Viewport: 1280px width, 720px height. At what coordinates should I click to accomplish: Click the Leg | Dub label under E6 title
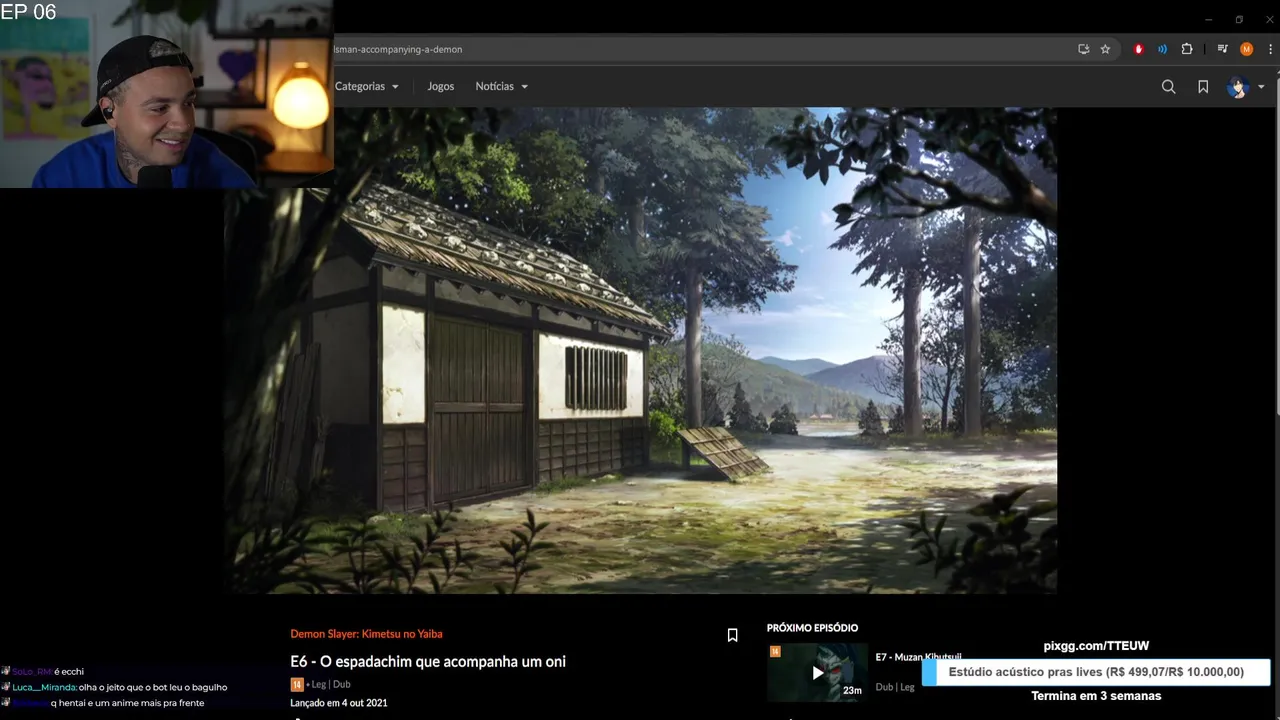pyautogui.click(x=330, y=684)
